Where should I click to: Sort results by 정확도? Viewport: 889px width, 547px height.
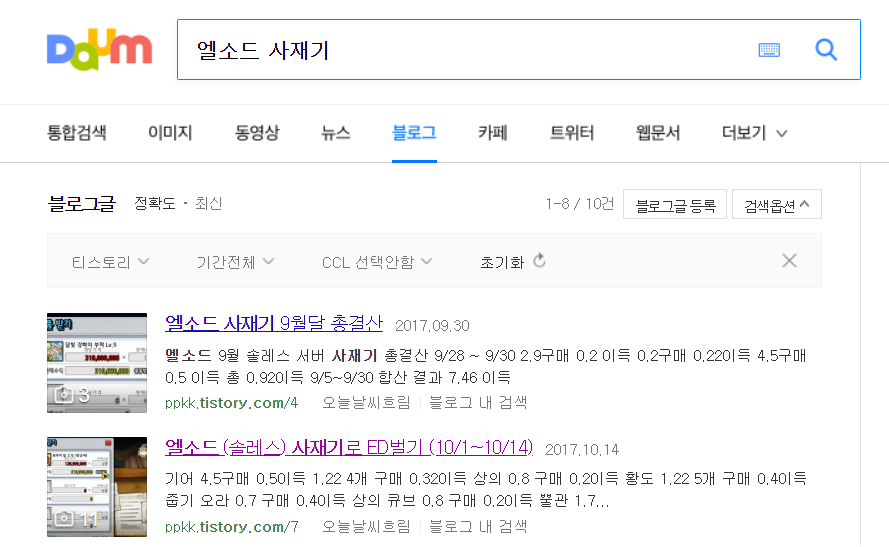[x=155, y=203]
